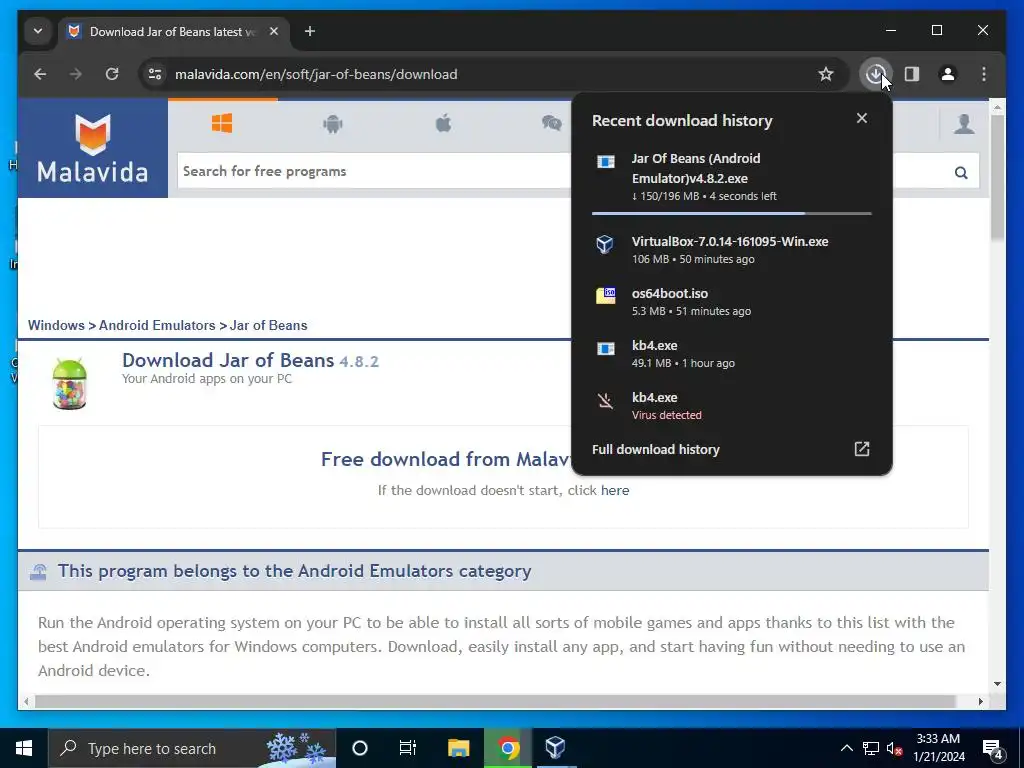
Task: Click the 'here' download link
Action: [615, 490]
